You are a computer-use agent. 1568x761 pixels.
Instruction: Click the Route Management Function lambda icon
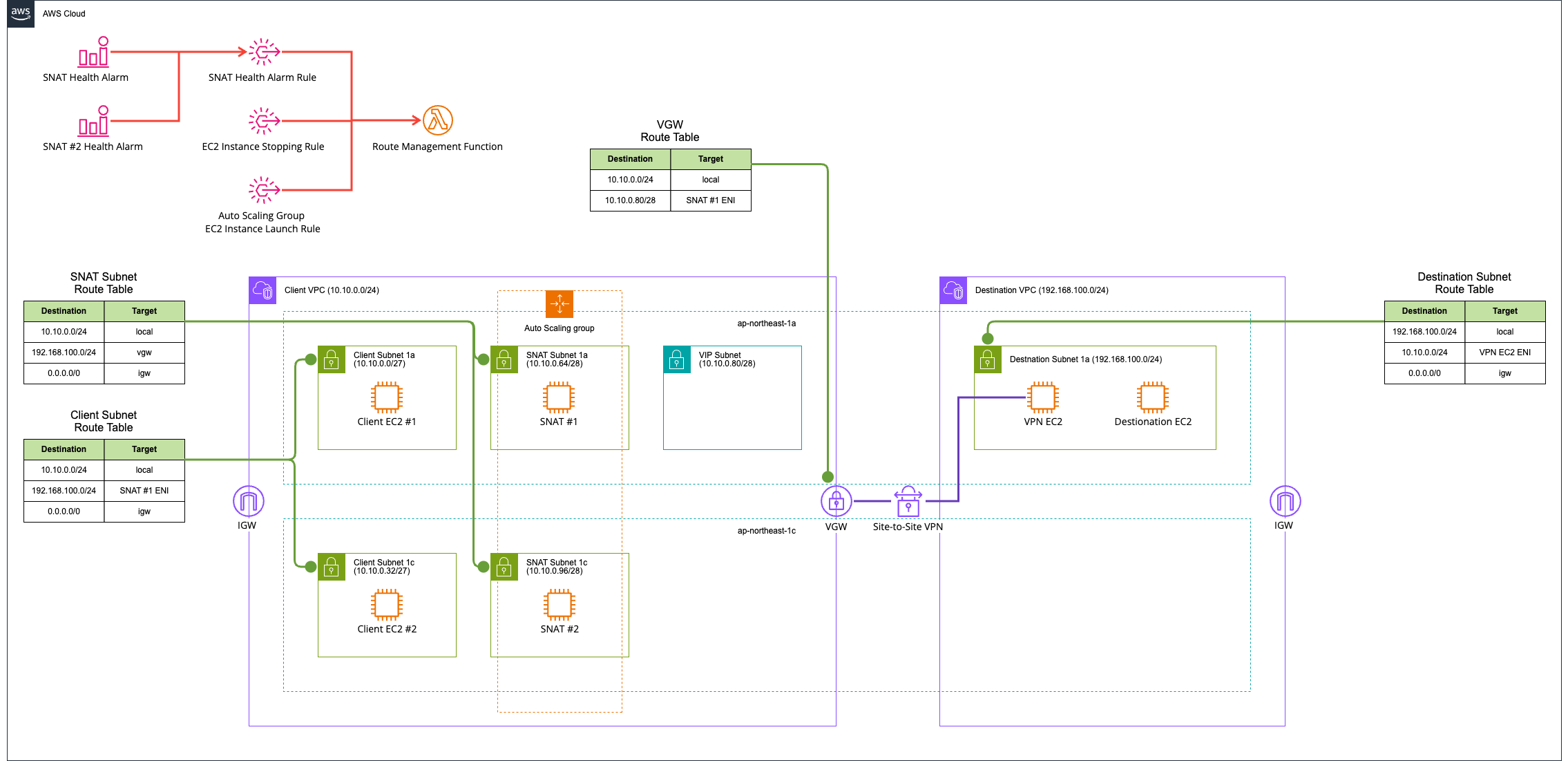click(x=437, y=120)
